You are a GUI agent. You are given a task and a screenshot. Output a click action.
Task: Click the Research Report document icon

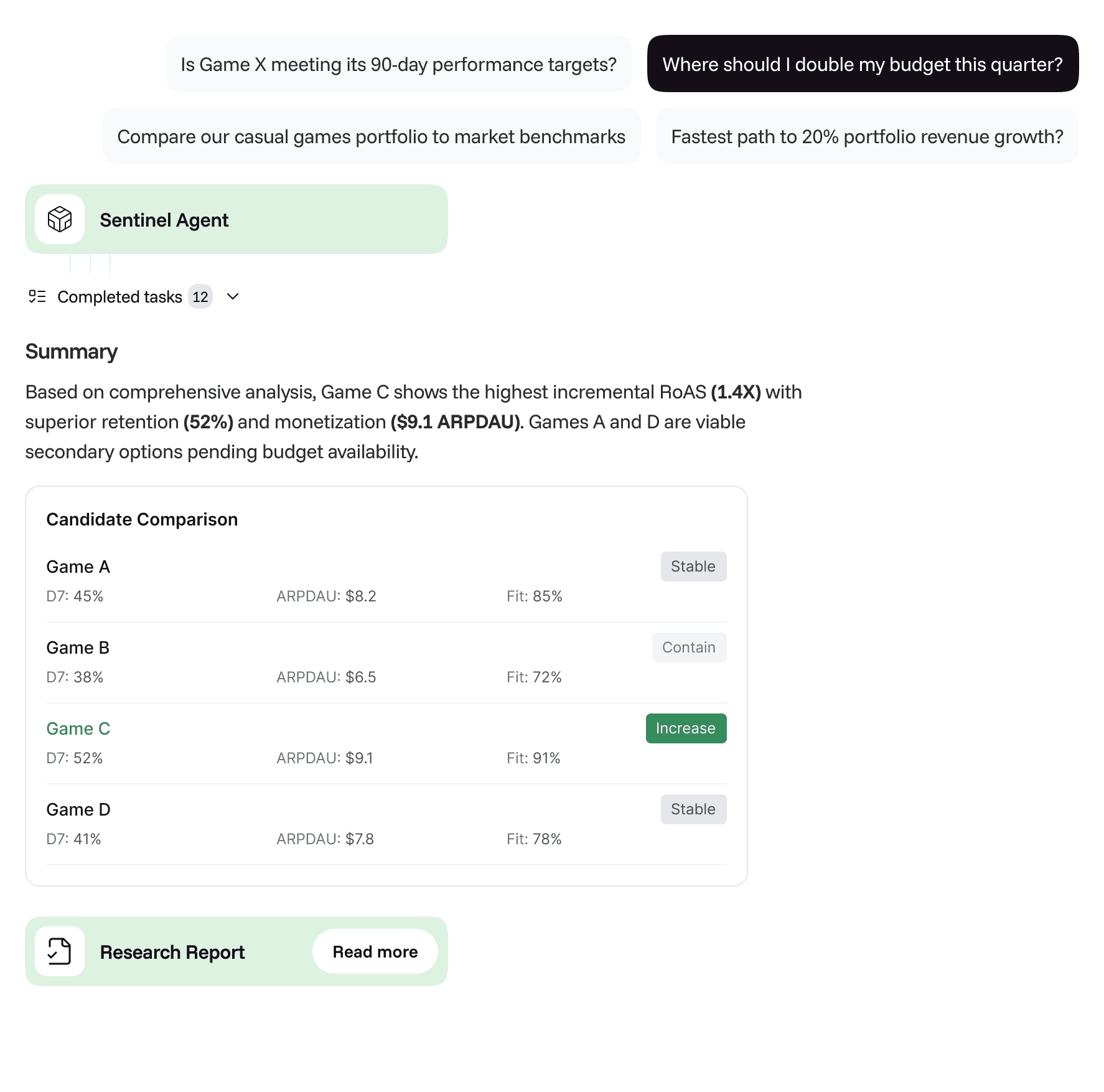pos(60,951)
